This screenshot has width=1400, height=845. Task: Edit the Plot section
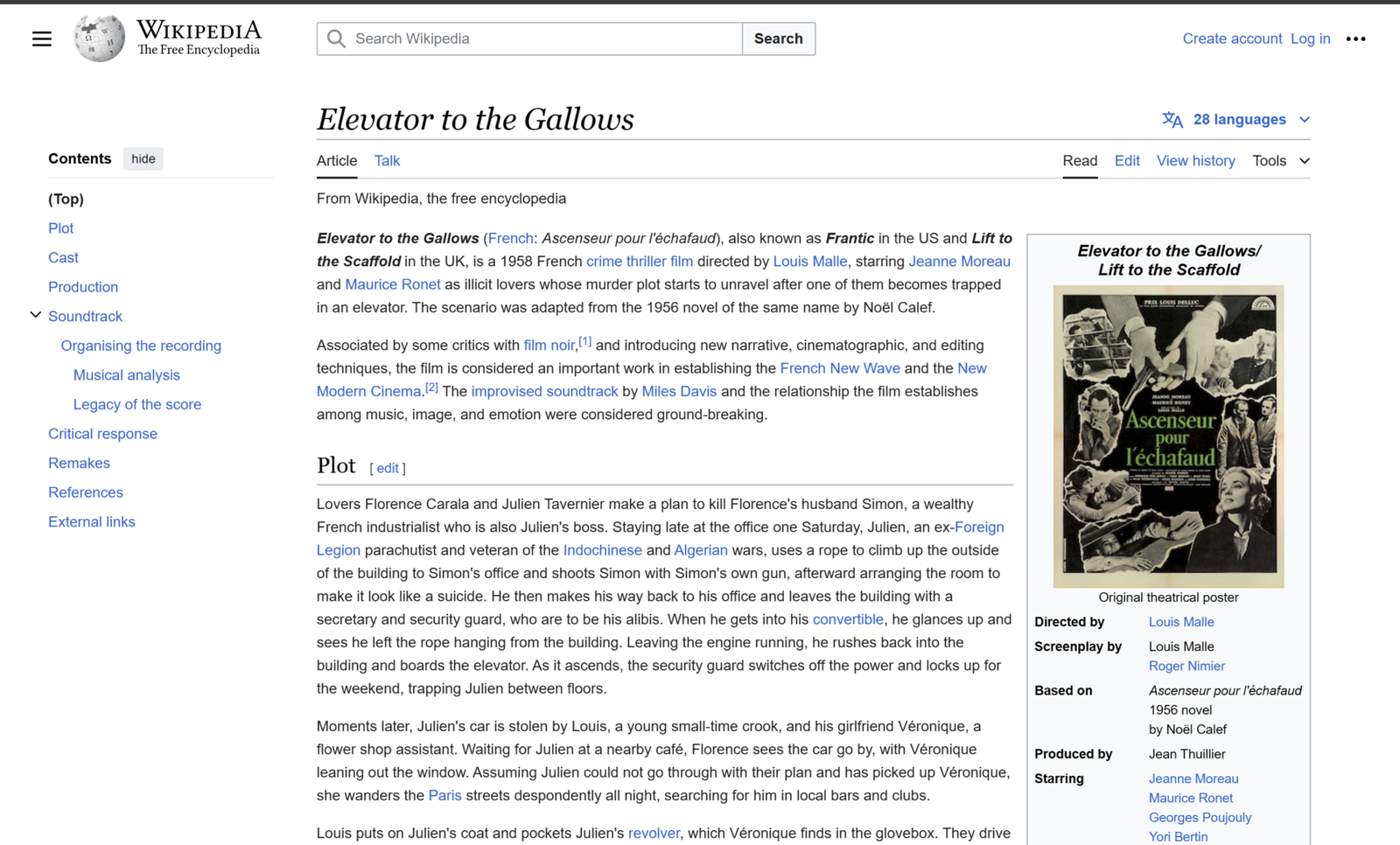pos(388,468)
